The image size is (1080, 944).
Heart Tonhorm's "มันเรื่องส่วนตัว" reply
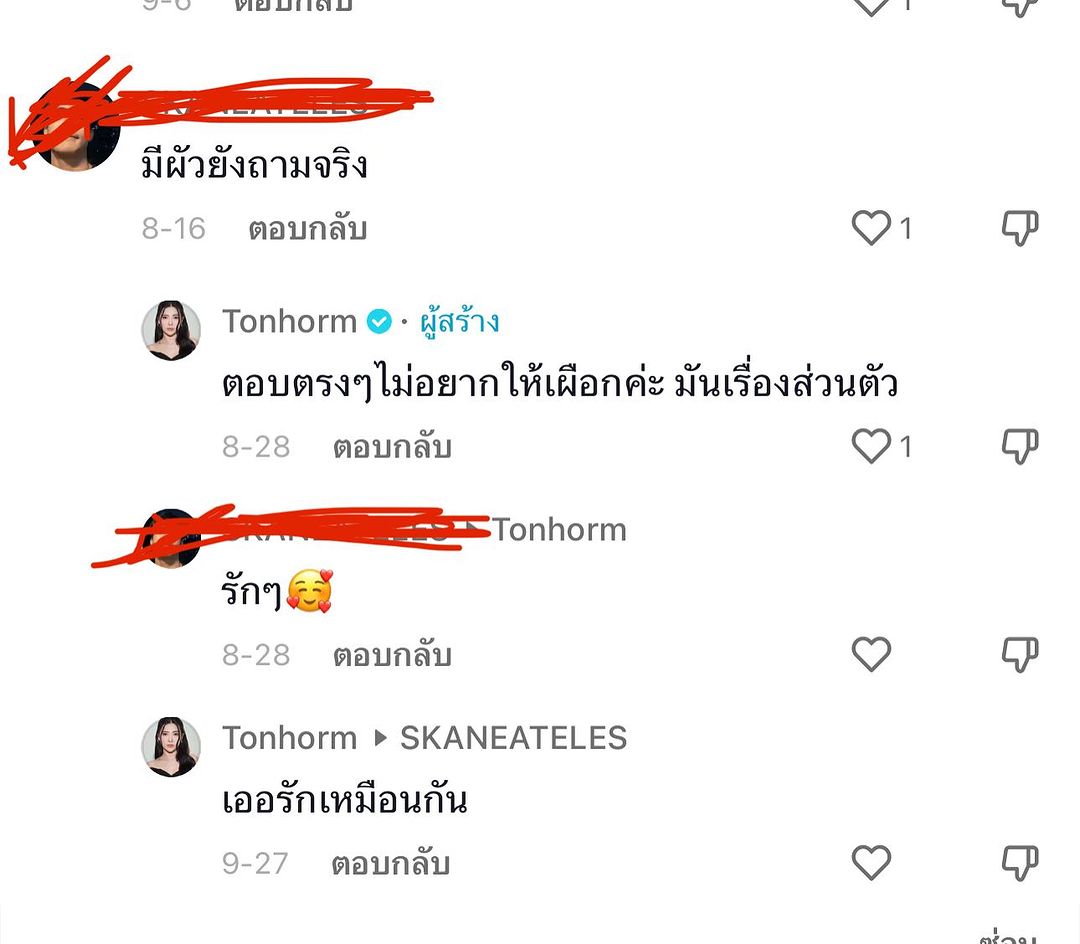871,446
